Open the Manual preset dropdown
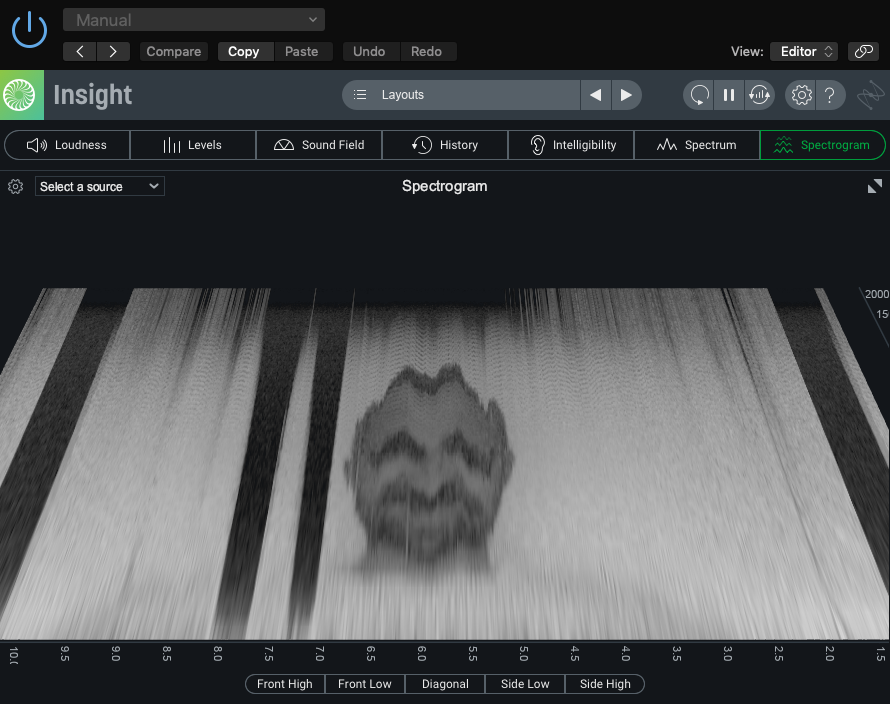The width and height of the screenshot is (890, 704). [194, 20]
